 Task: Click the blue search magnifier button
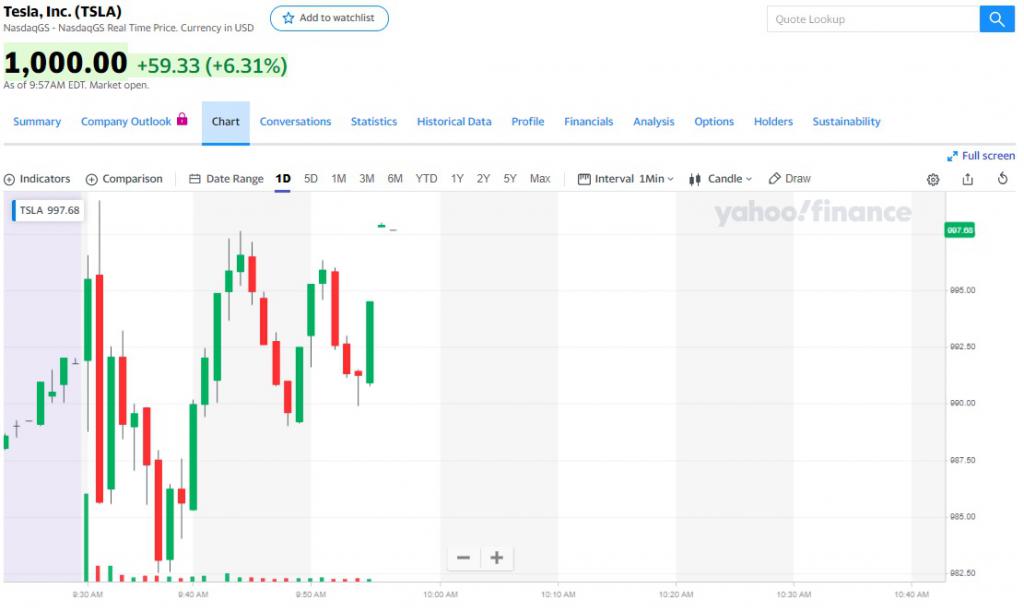(997, 19)
